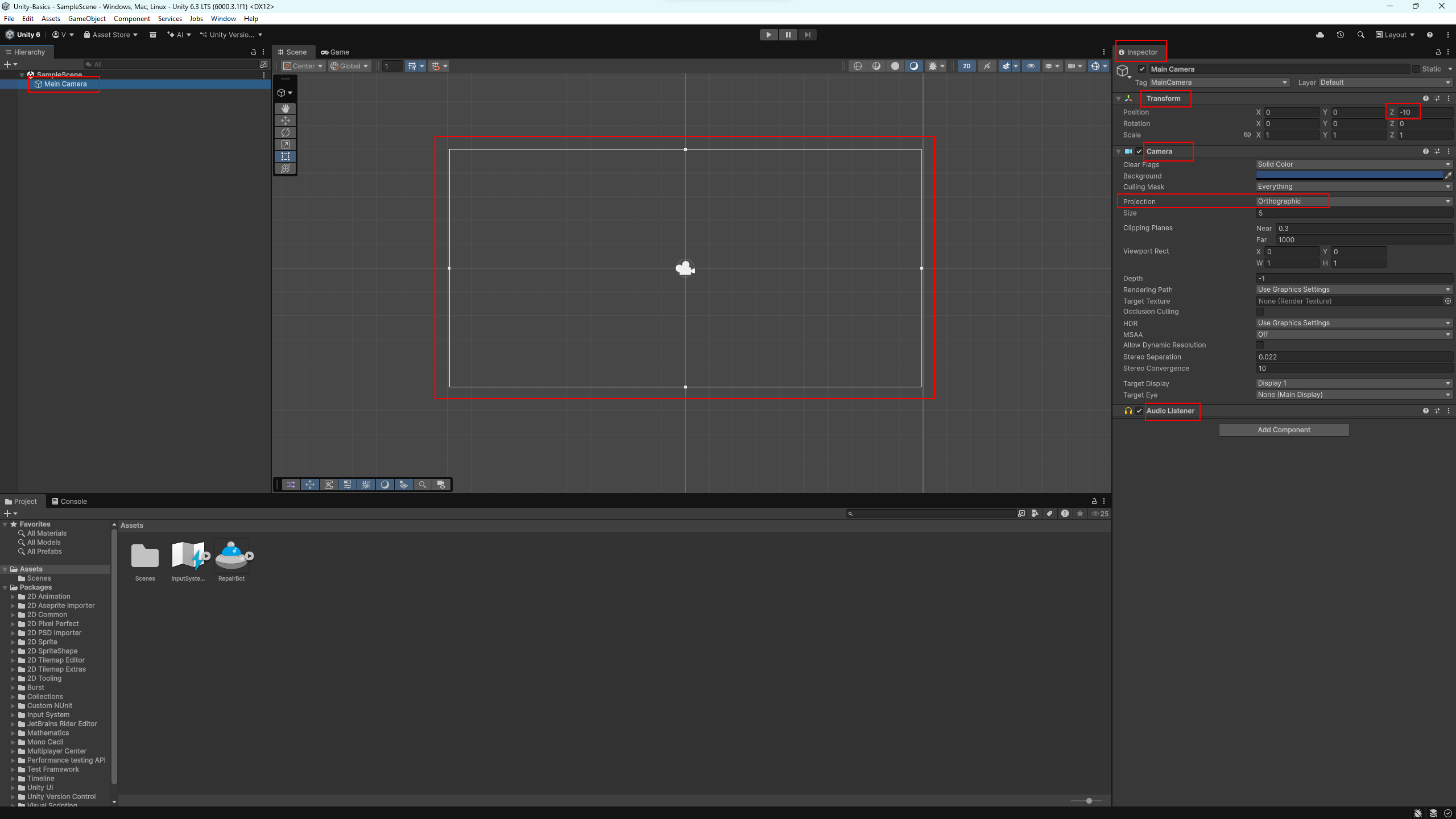This screenshot has width=1456, height=819.
Task: Select the Rotate tool
Action: (x=286, y=133)
